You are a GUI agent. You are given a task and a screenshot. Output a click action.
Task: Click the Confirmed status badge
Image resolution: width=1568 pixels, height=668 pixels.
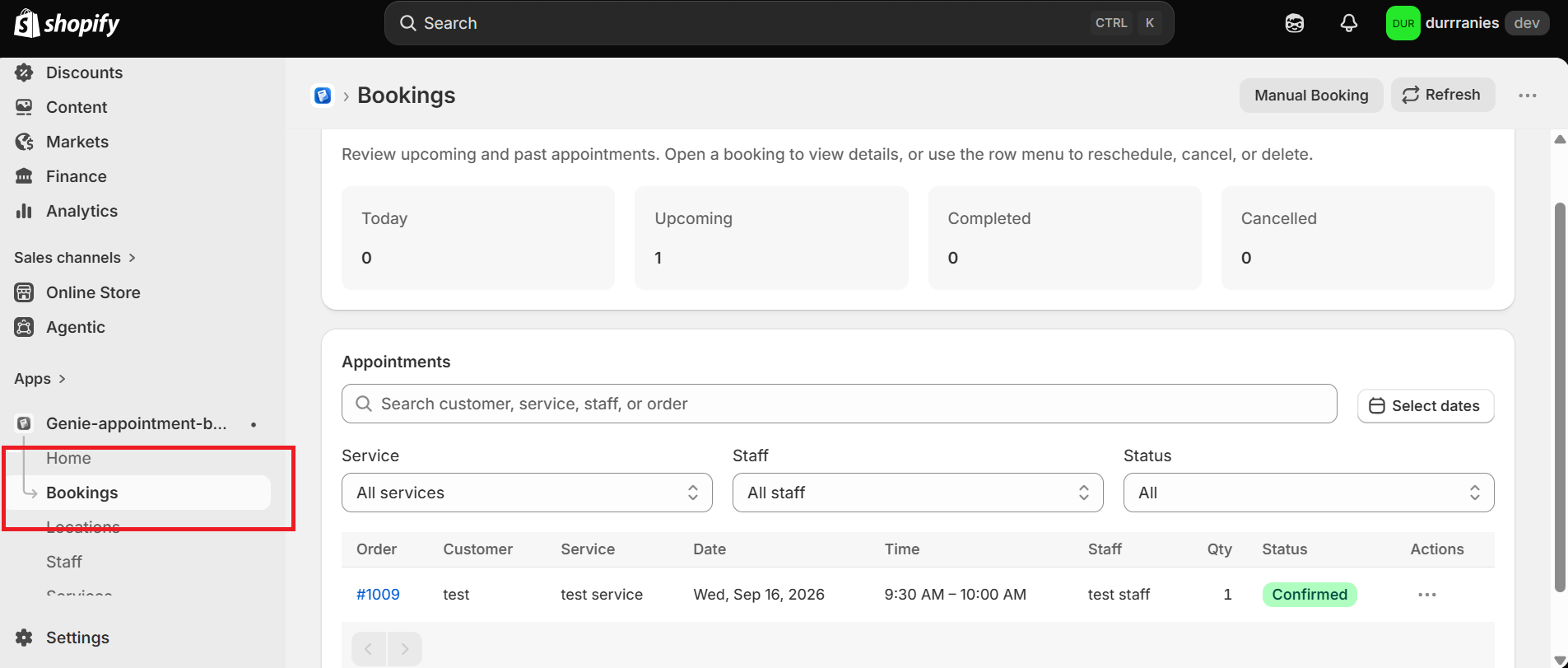[x=1310, y=595]
